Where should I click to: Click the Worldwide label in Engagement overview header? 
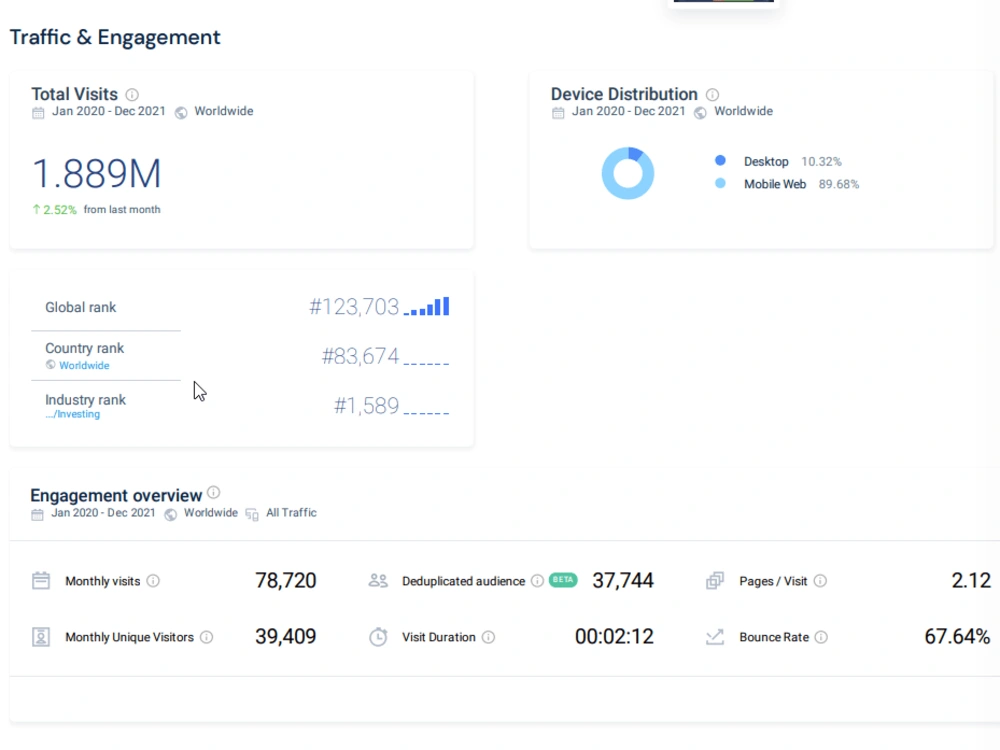coord(211,513)
